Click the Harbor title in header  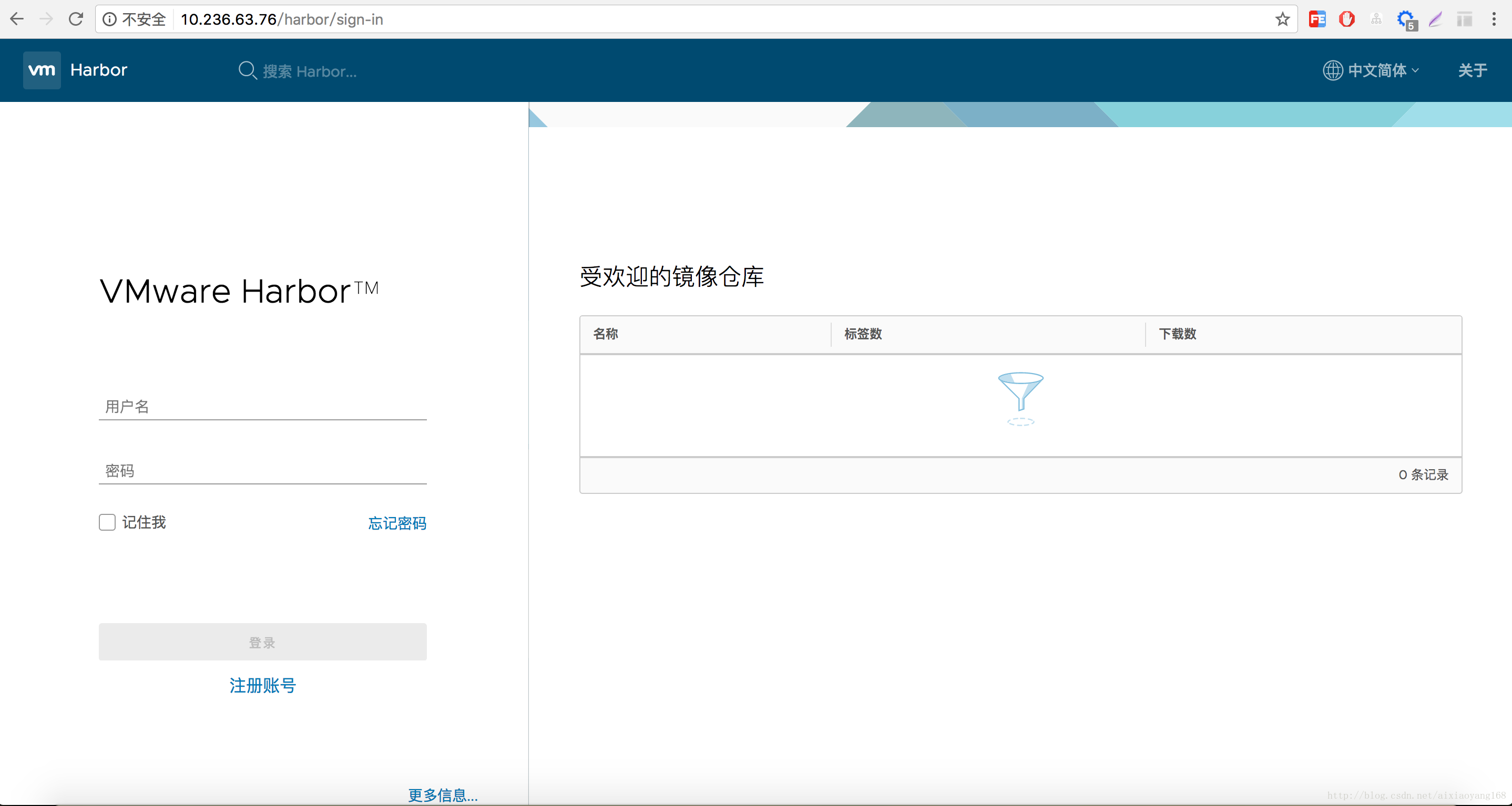99,70
